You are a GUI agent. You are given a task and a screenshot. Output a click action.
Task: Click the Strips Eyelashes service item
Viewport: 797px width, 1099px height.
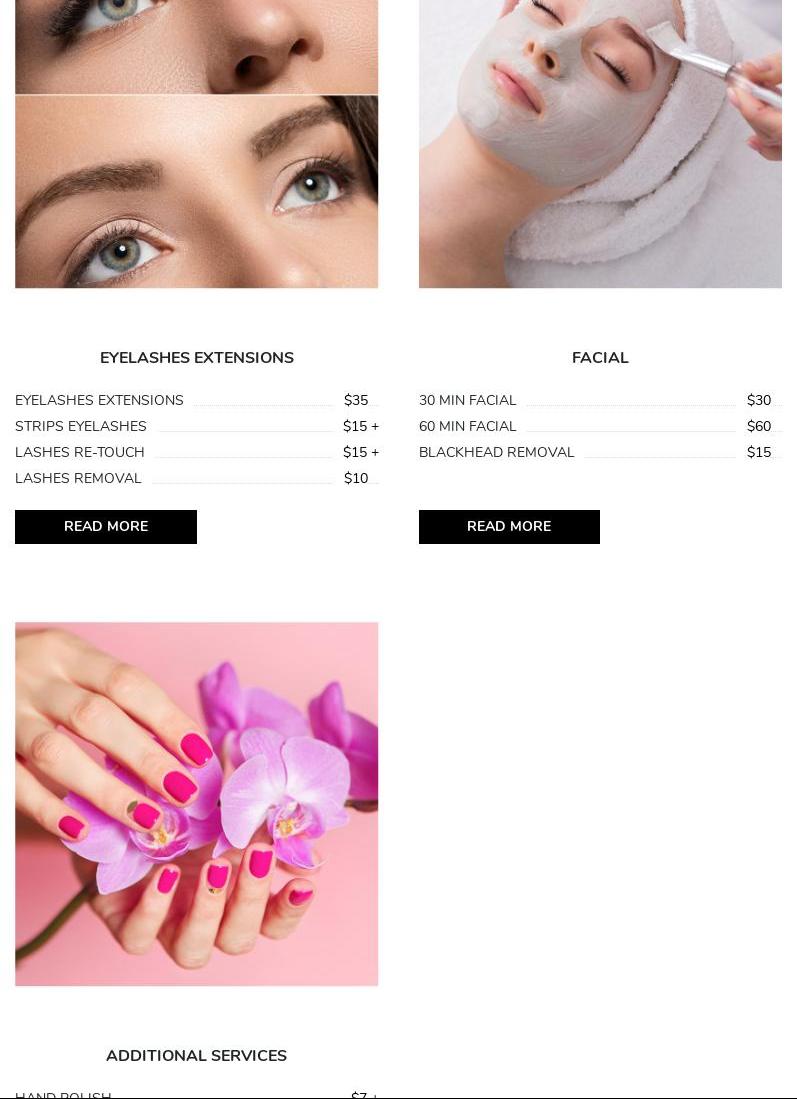pos(81,426)
